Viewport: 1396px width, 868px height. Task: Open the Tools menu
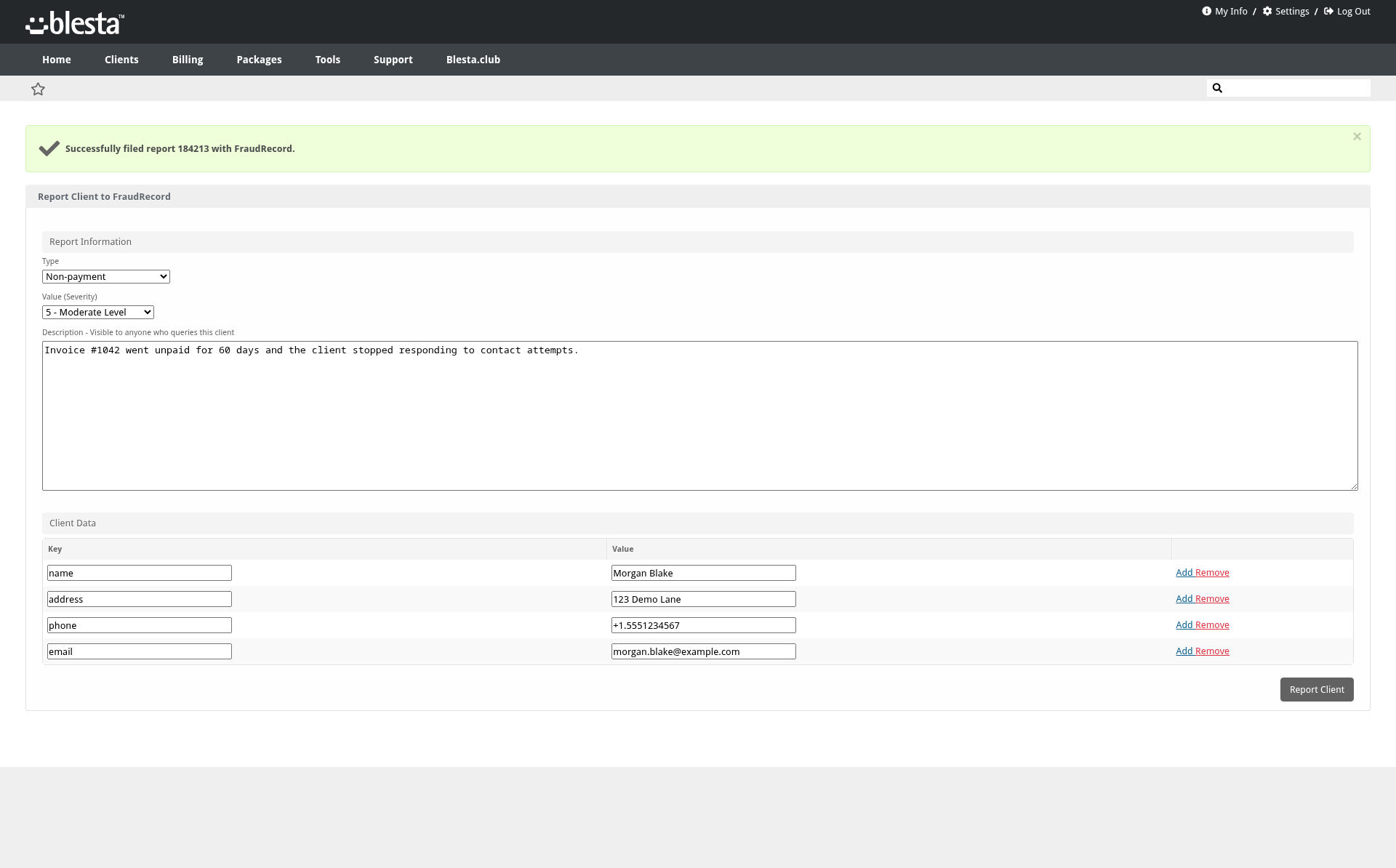pyautogui.click(x=328, y=60)
